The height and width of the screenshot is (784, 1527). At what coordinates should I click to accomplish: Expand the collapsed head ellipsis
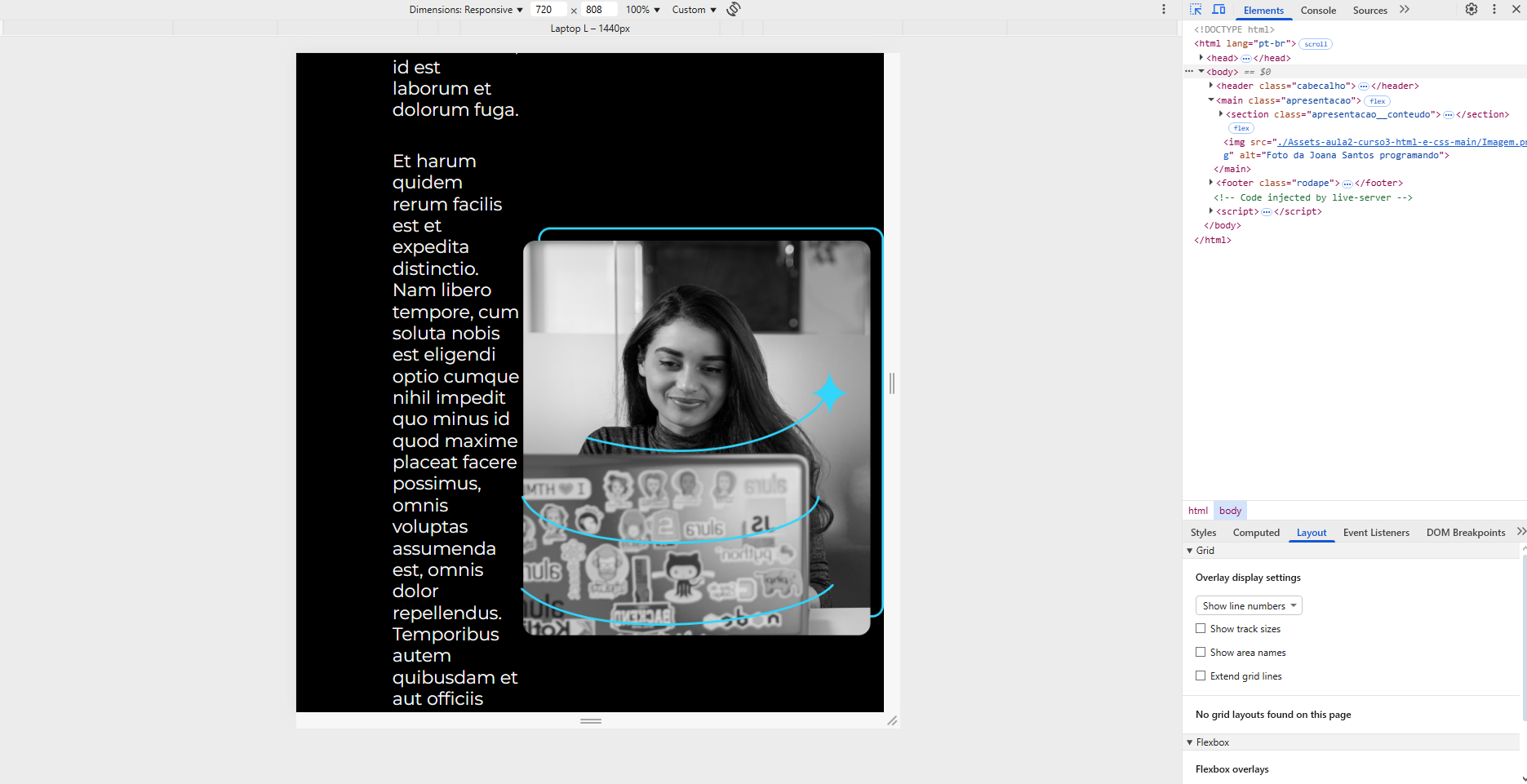click(1246, 59)
